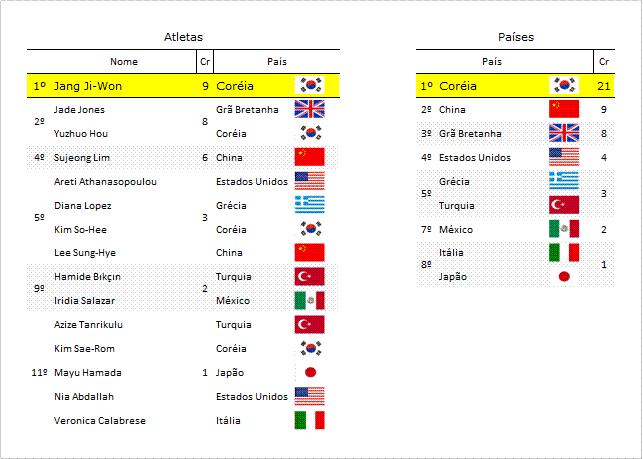The image size is (643, 459).
Task: Click the Turkey flag beside Hamide Bıkçın
Action: tap(310, 276)
